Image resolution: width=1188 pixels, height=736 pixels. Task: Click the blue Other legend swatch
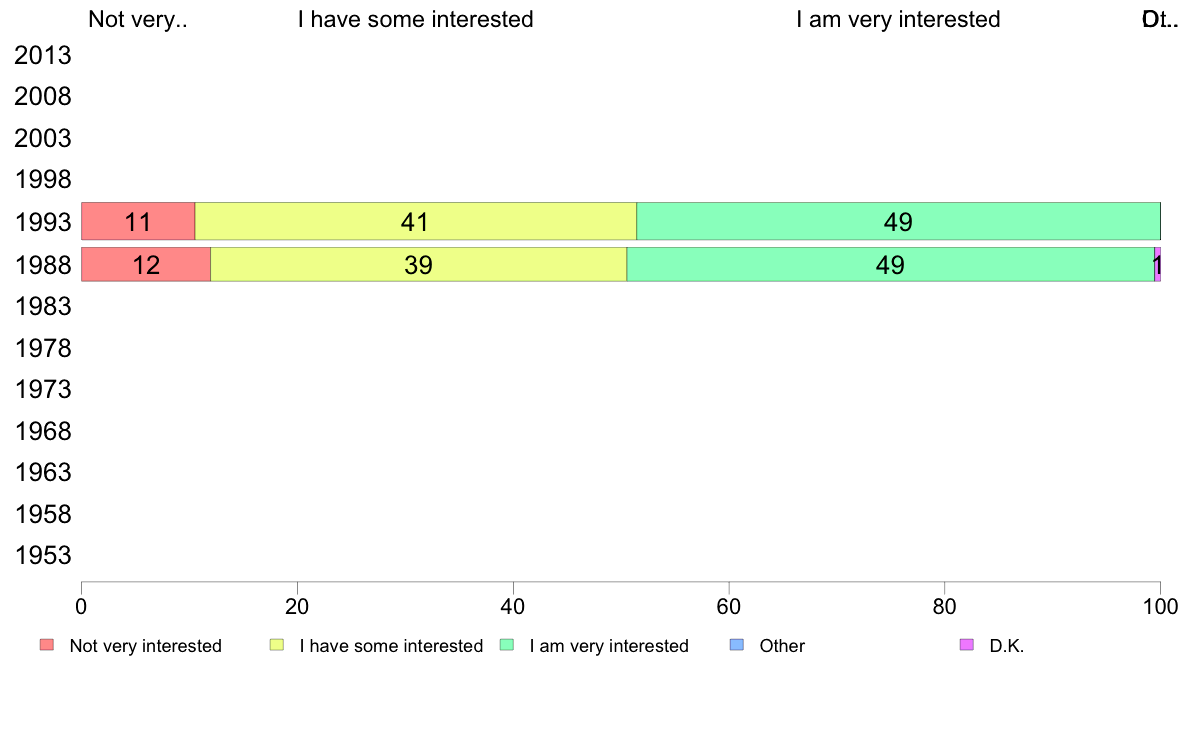click(x=736, y=645)
